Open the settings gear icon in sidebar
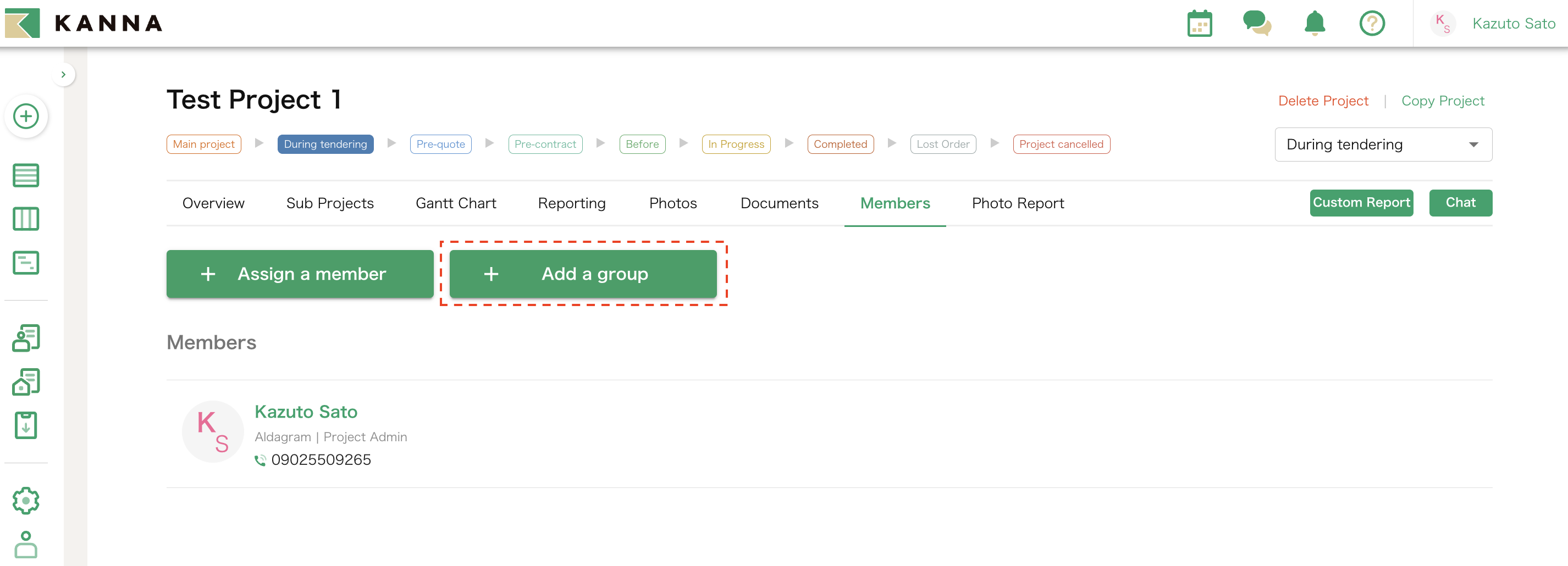The image size is (1568, 566). tap(25, 500)
